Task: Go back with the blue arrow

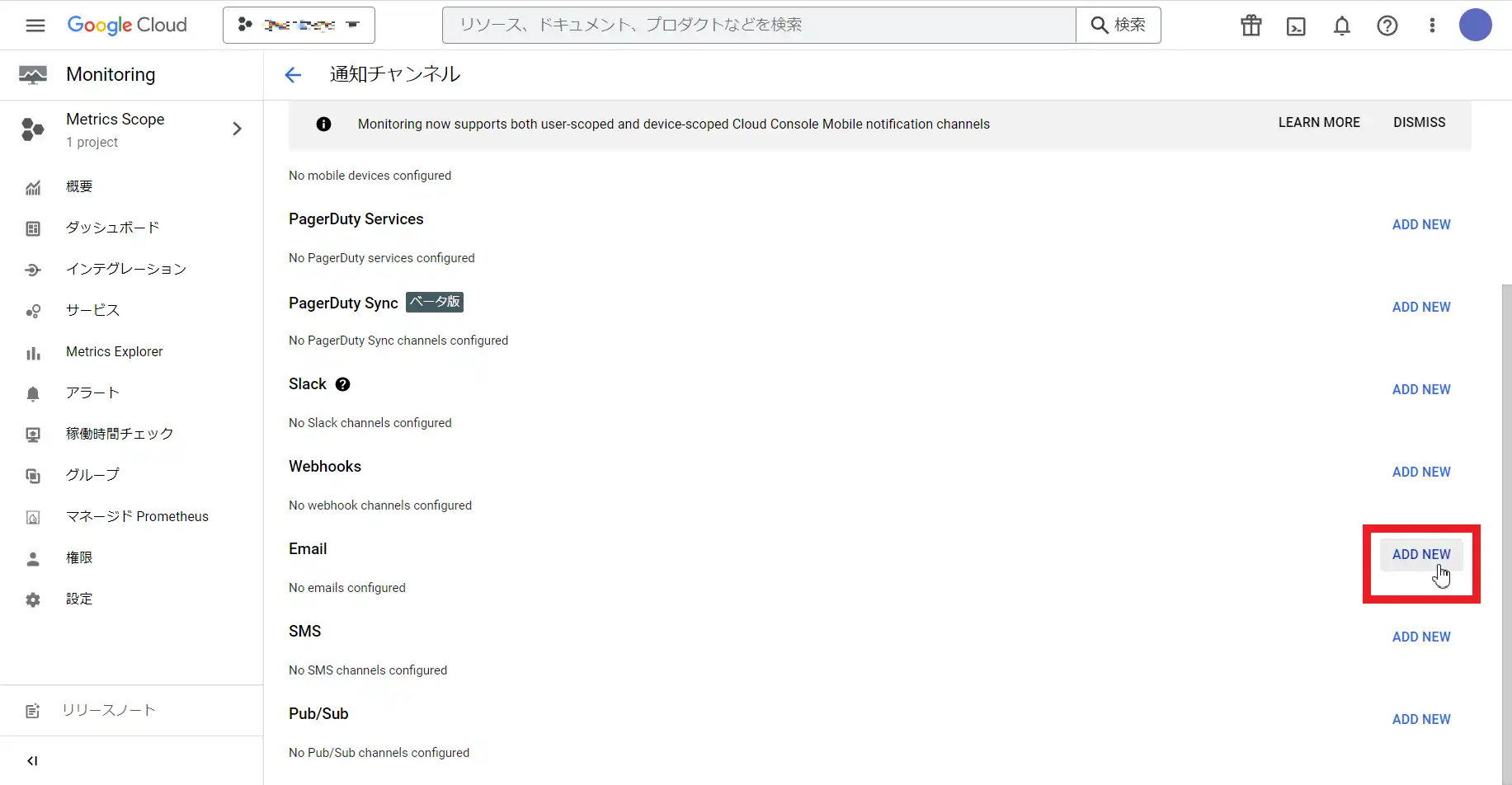Action: click(x=293, y=75)
